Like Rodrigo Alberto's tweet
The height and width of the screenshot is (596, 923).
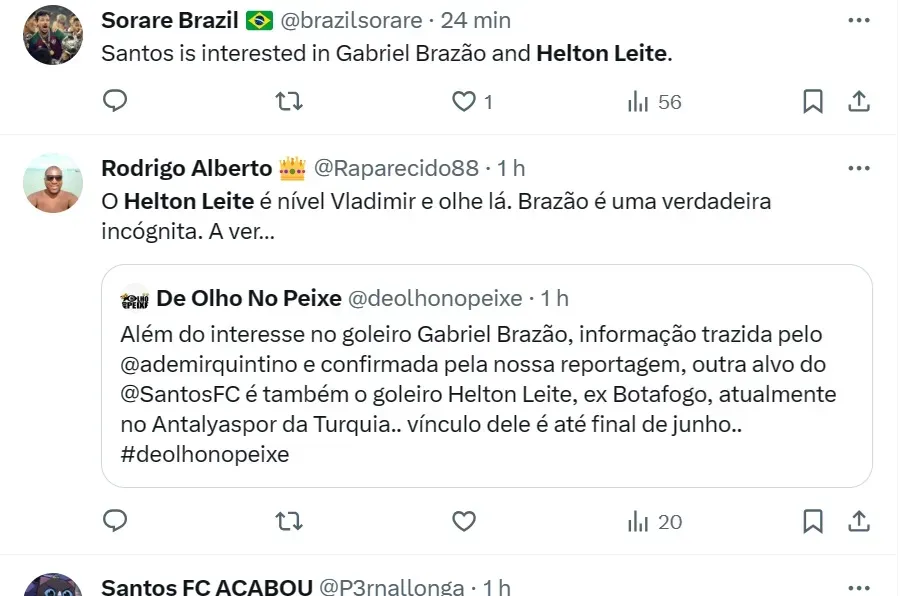[x=464, y=521]
